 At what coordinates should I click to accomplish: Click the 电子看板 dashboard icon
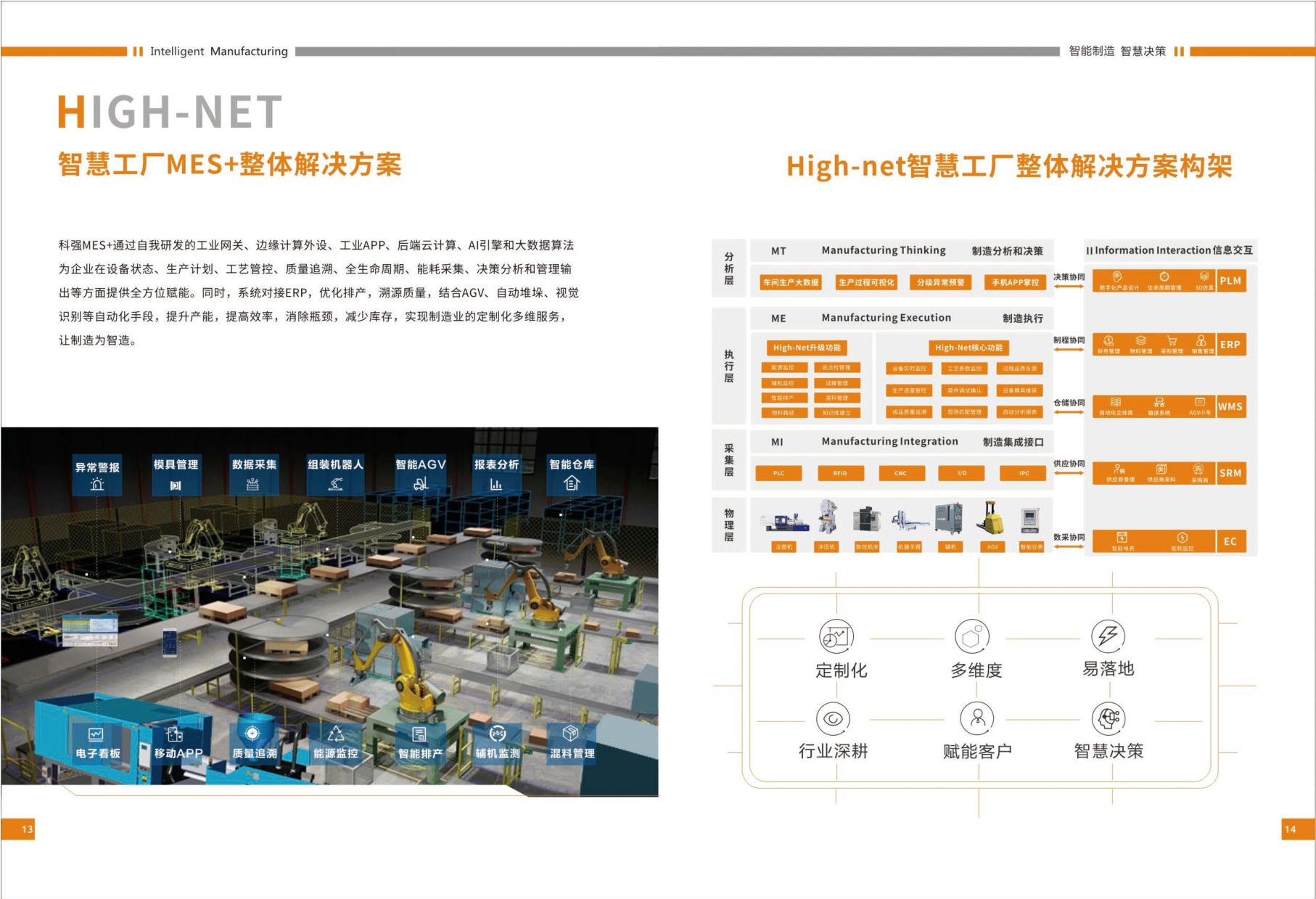coord(96,734)
